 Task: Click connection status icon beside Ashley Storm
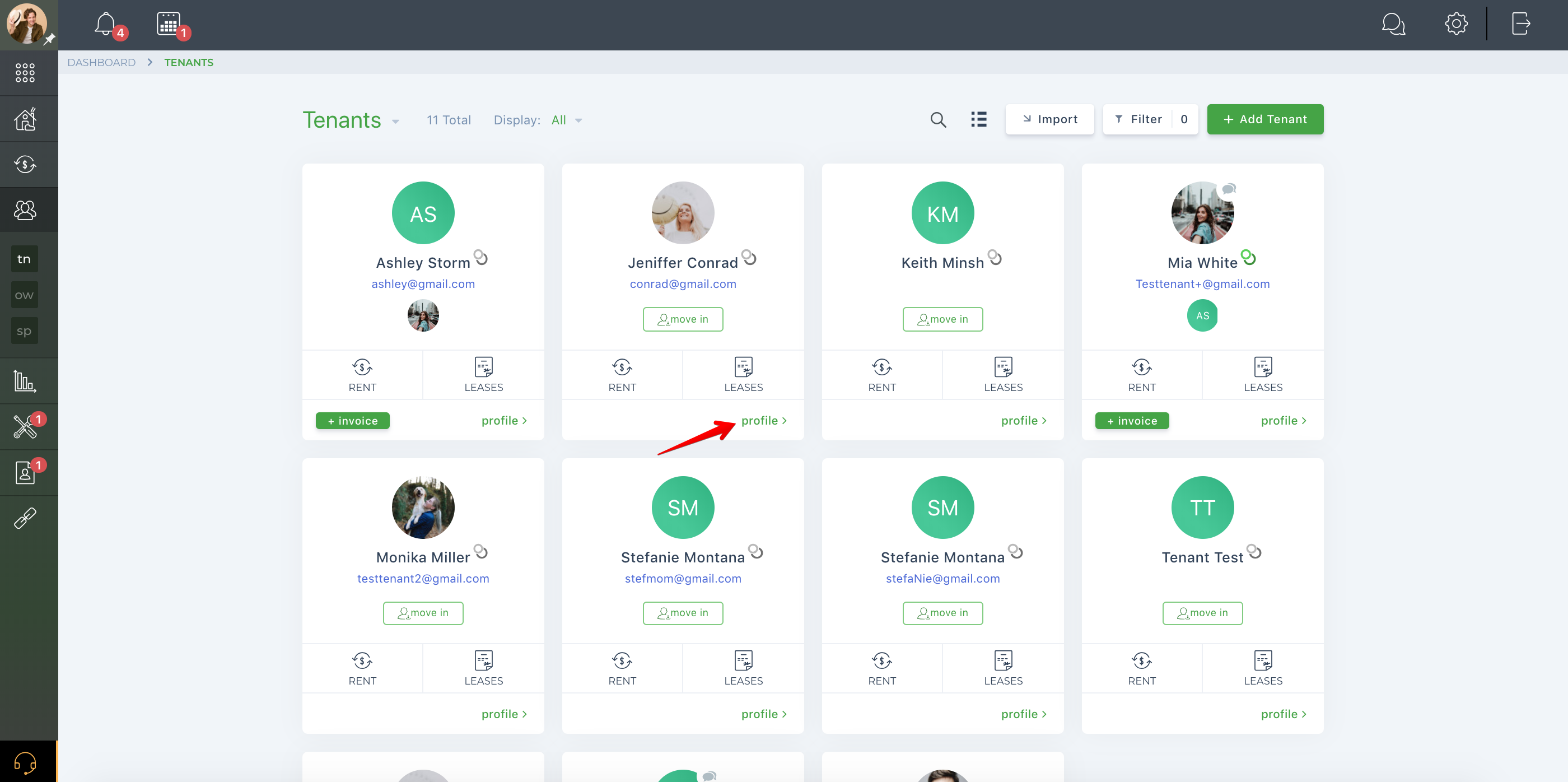pos(481,257)
